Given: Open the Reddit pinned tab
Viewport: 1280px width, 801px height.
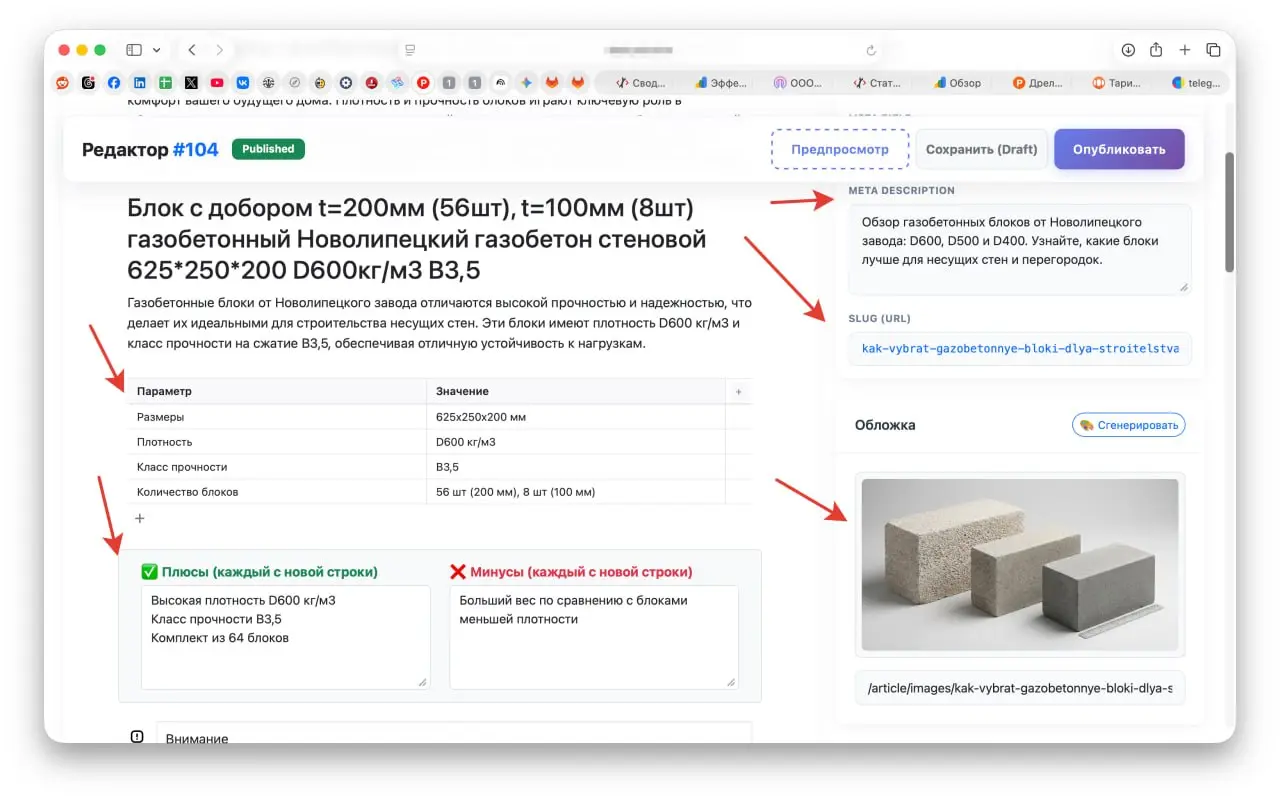Looking at the screenshot, I should 63,83.
